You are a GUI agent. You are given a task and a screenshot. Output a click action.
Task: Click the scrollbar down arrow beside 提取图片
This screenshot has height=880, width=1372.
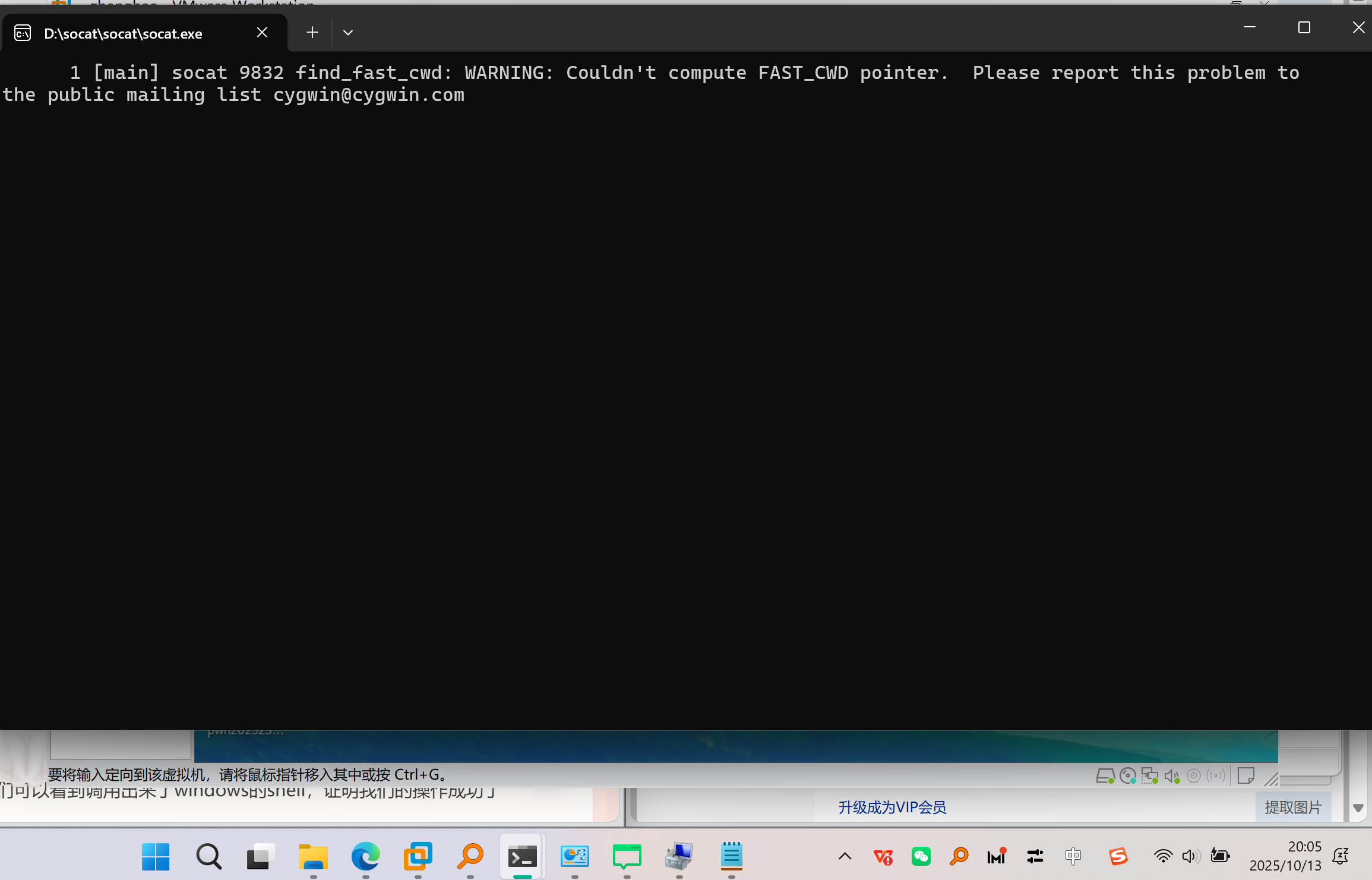click(x=1358, y=808)
